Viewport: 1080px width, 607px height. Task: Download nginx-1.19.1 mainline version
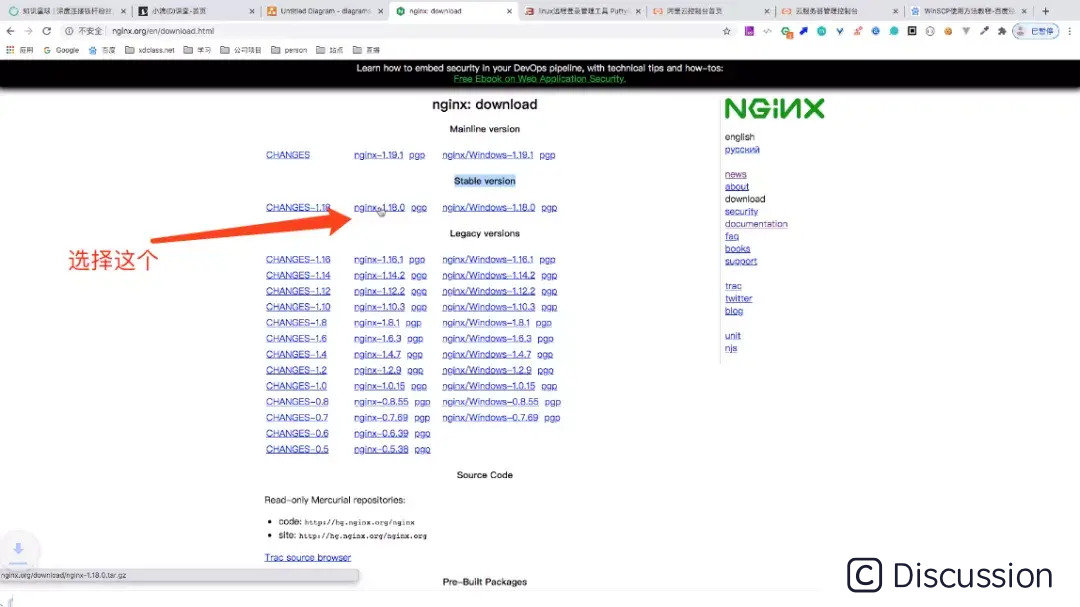tap(378, 155)
